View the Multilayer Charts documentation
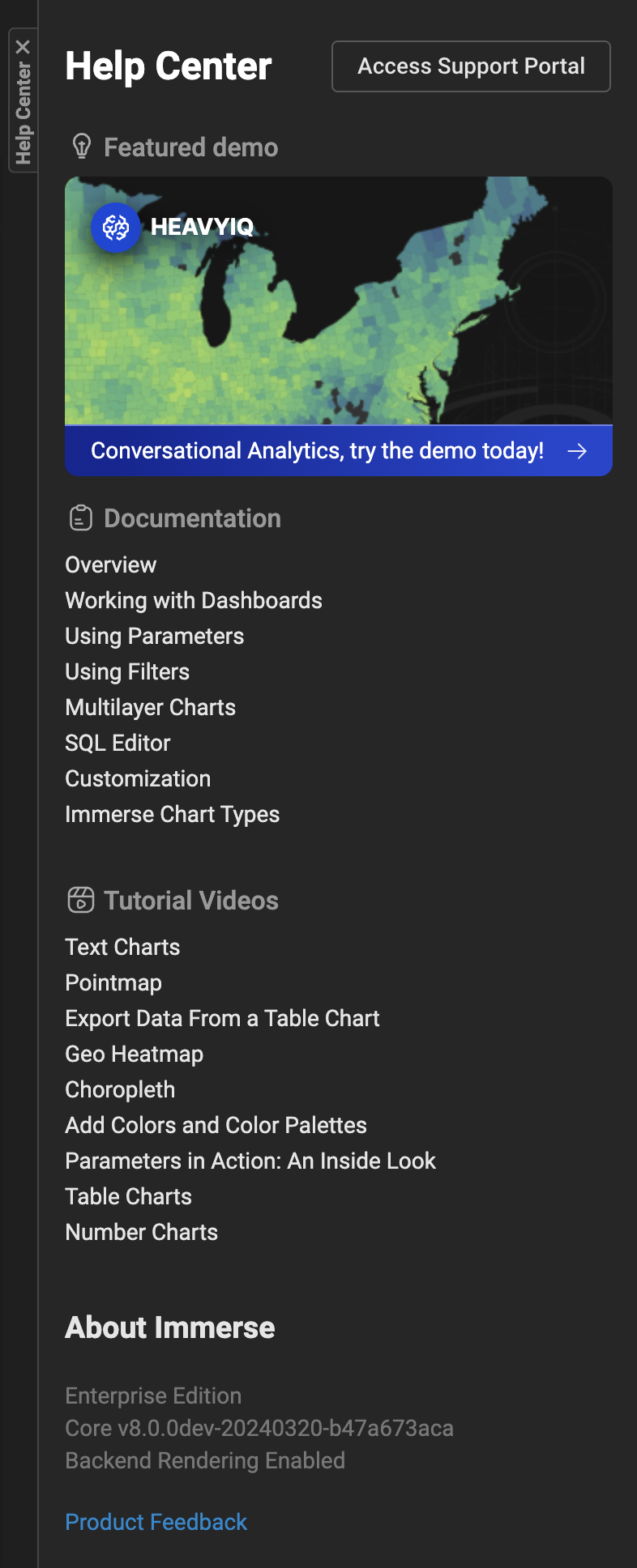Screen dimensions: 637x1568 151,707
